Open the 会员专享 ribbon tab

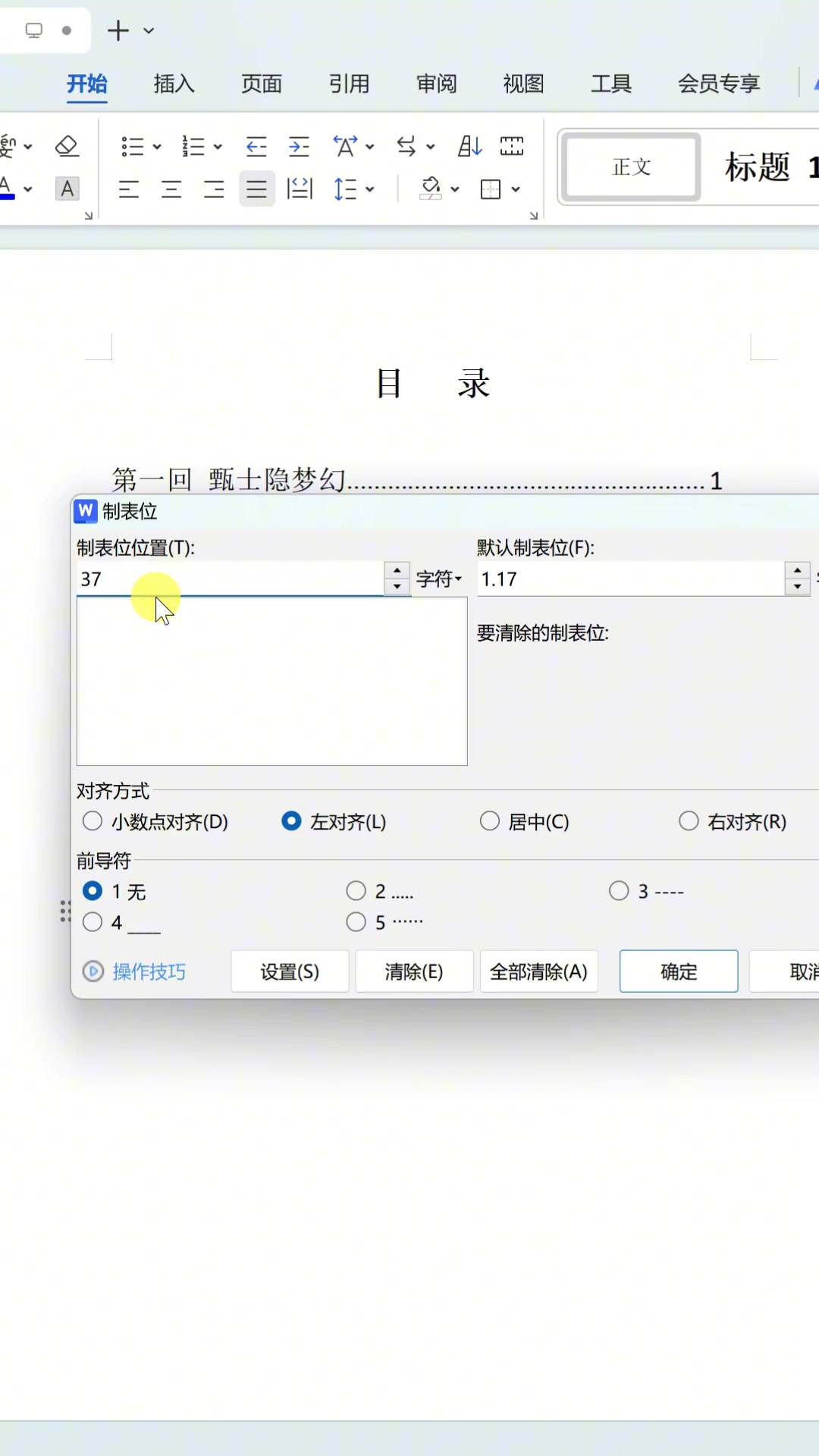[x=719, y=83]
